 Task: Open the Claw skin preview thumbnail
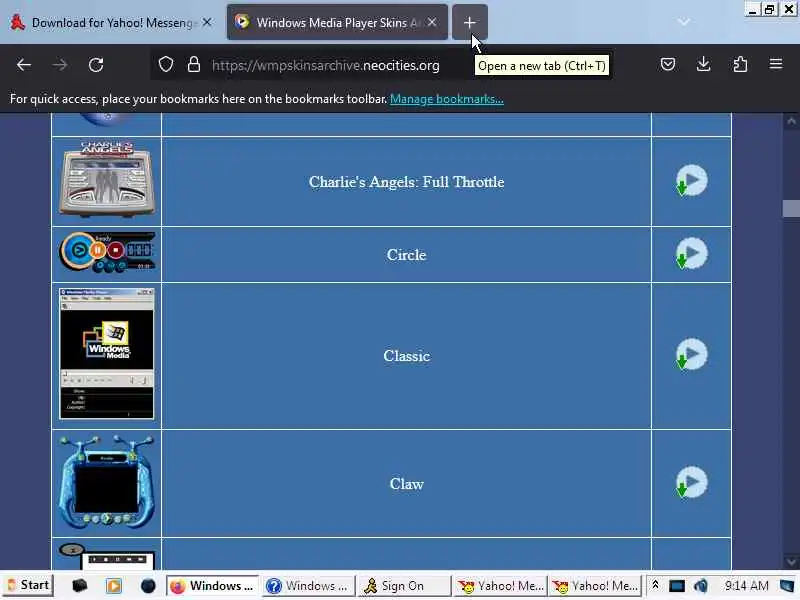click(x=107, y=482)
